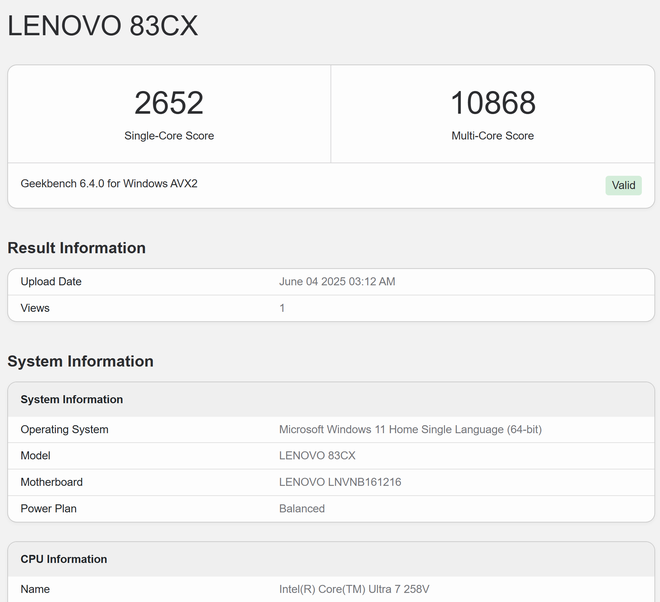Click the Geekbench 6.4.0 for Windows AVX2 text
The image size is (660, 602).
pos(109,184)
